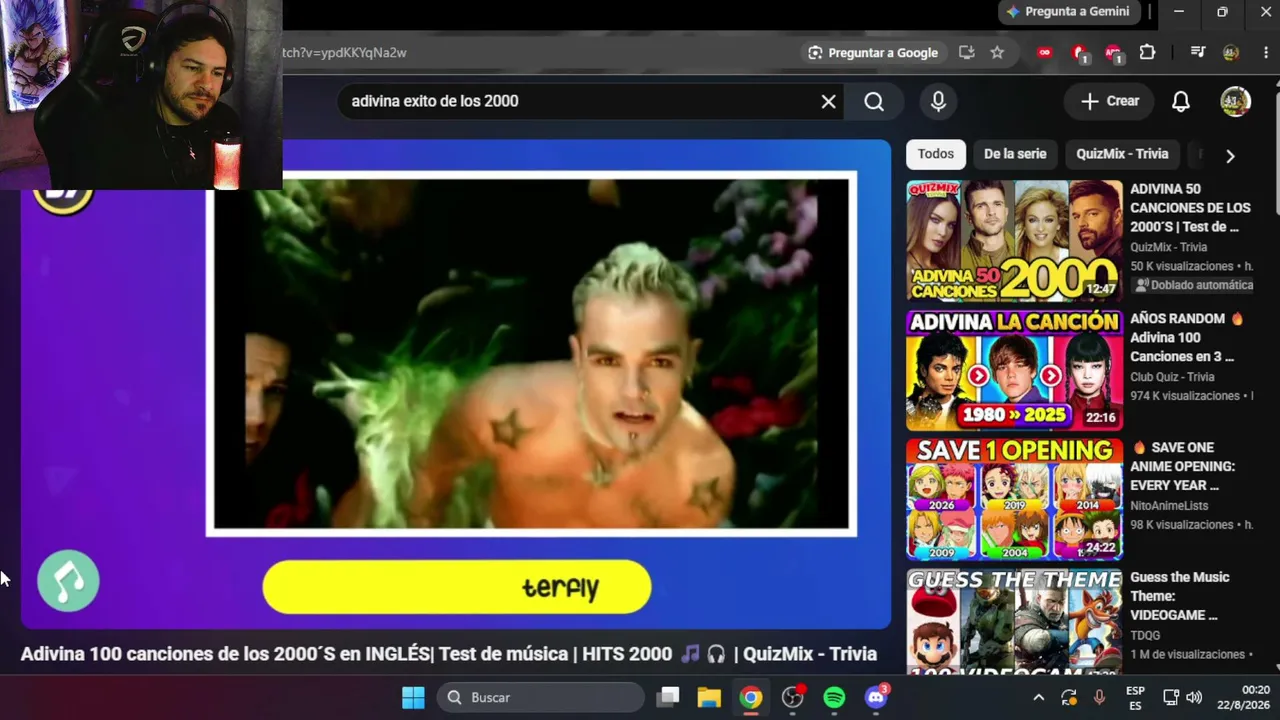Open the red flame extension with badge

click(x=1079, y=54)
